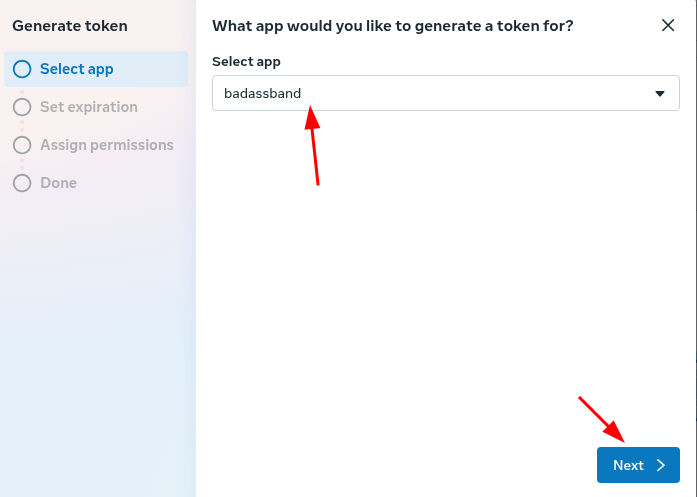Click dotted connector above the Done step
Screen dimensions: 697x497
(x=22, y=164)
